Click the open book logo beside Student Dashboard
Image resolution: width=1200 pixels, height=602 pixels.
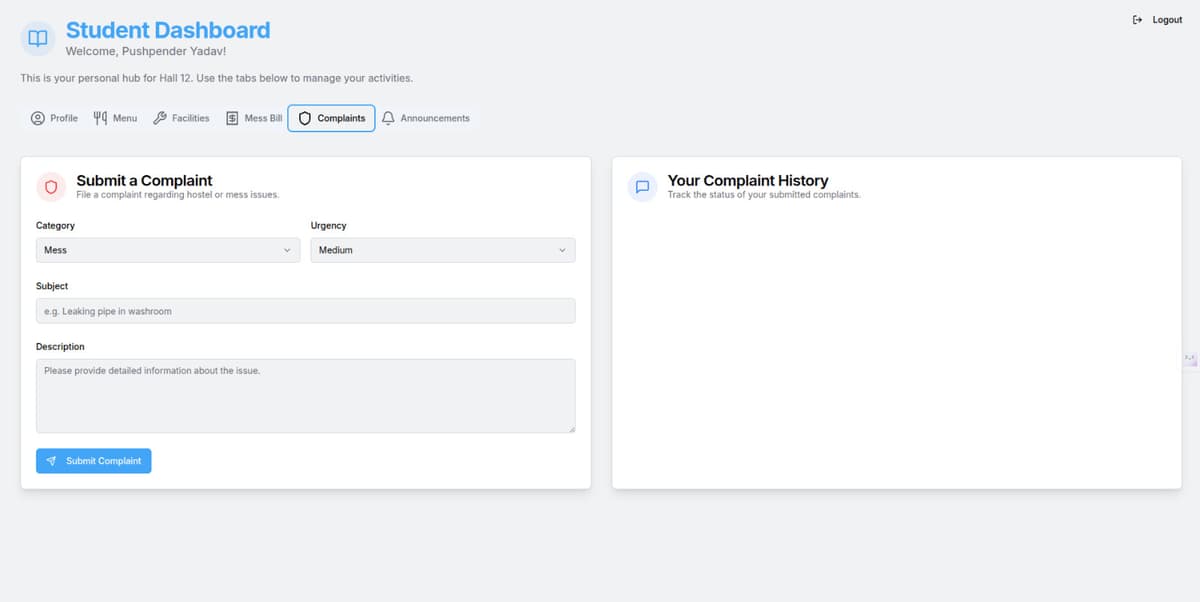tap(37, 38)
